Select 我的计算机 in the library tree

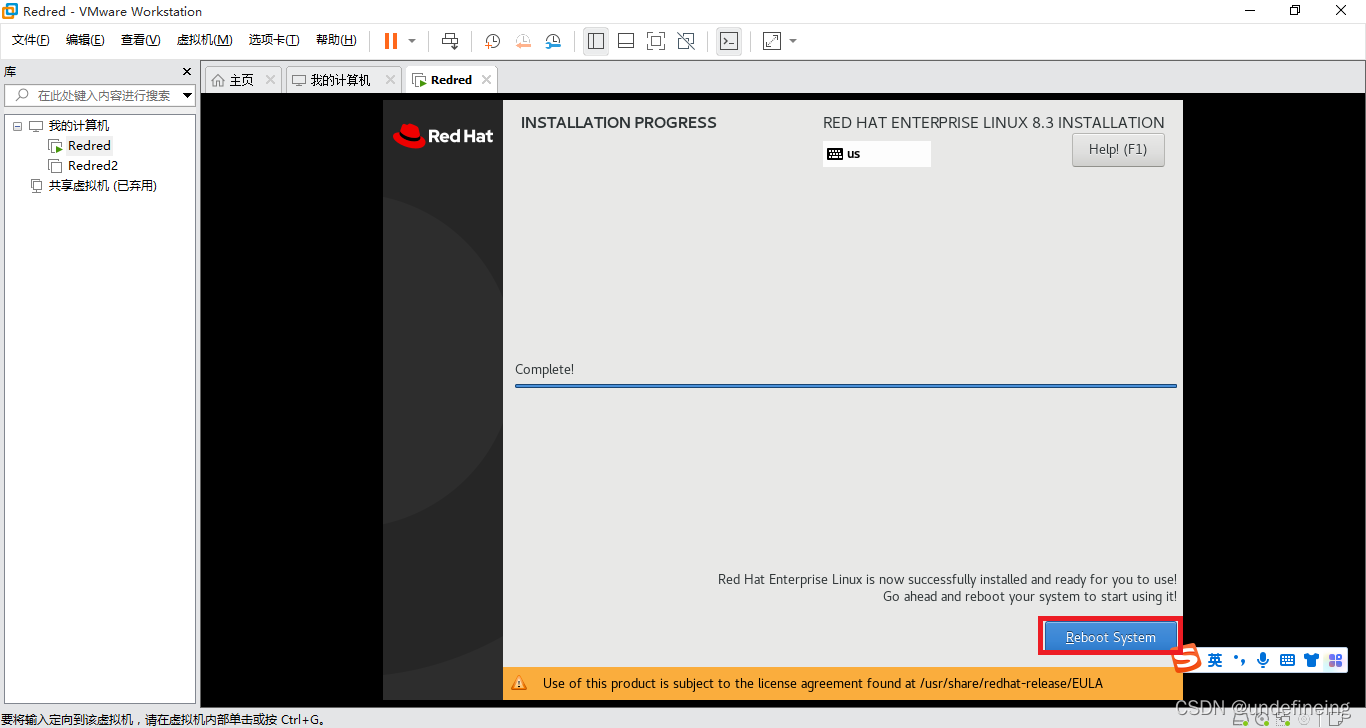coord(79,126)
